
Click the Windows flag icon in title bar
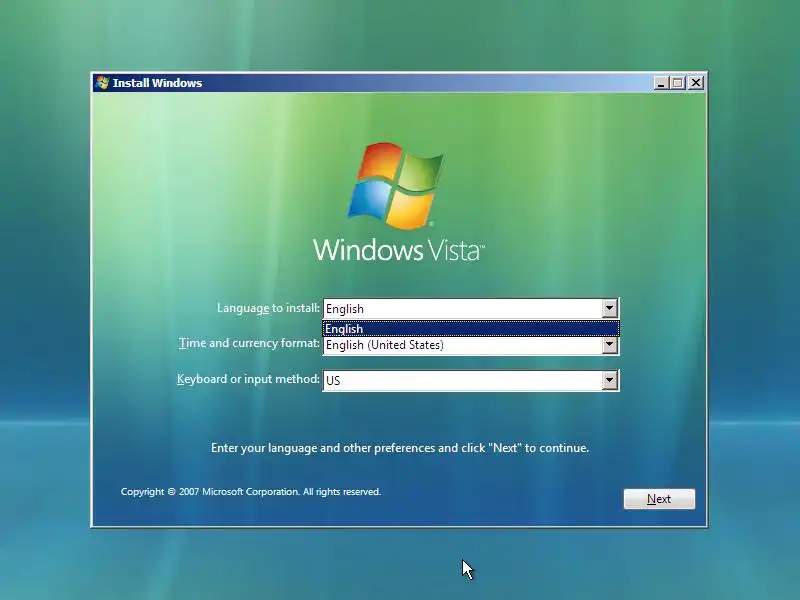pos(103,83)
